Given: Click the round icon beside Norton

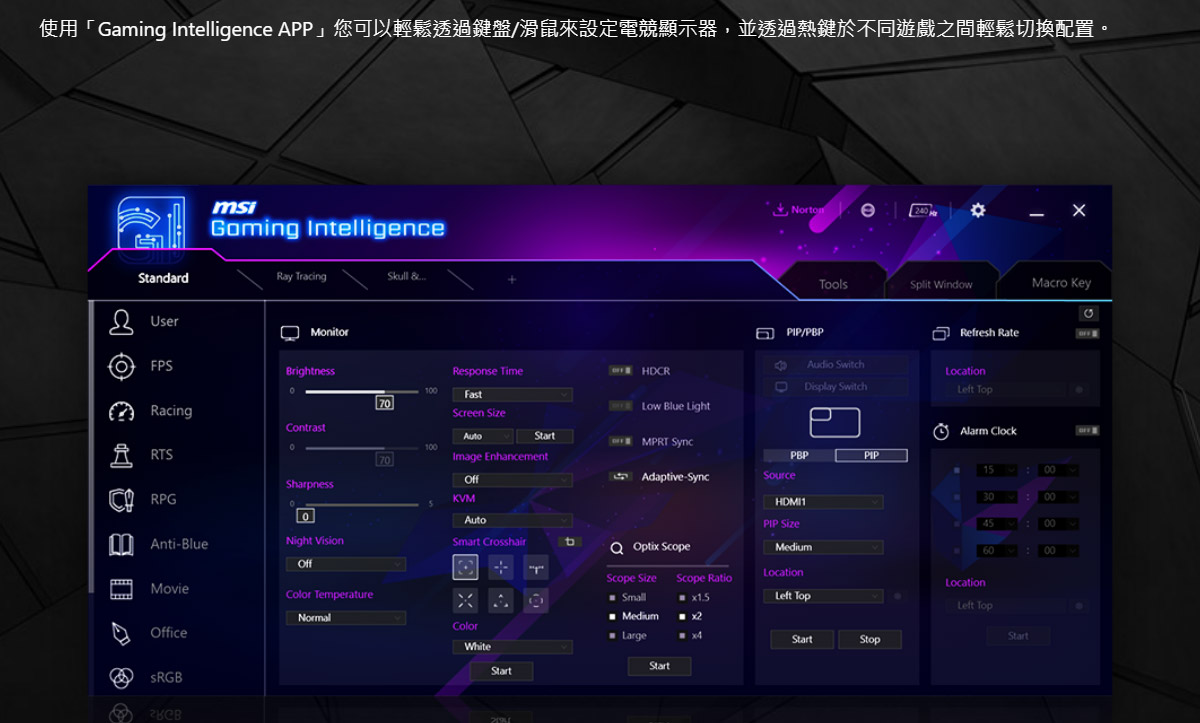Looking at the screenshot, I should [x=867, y=210].
